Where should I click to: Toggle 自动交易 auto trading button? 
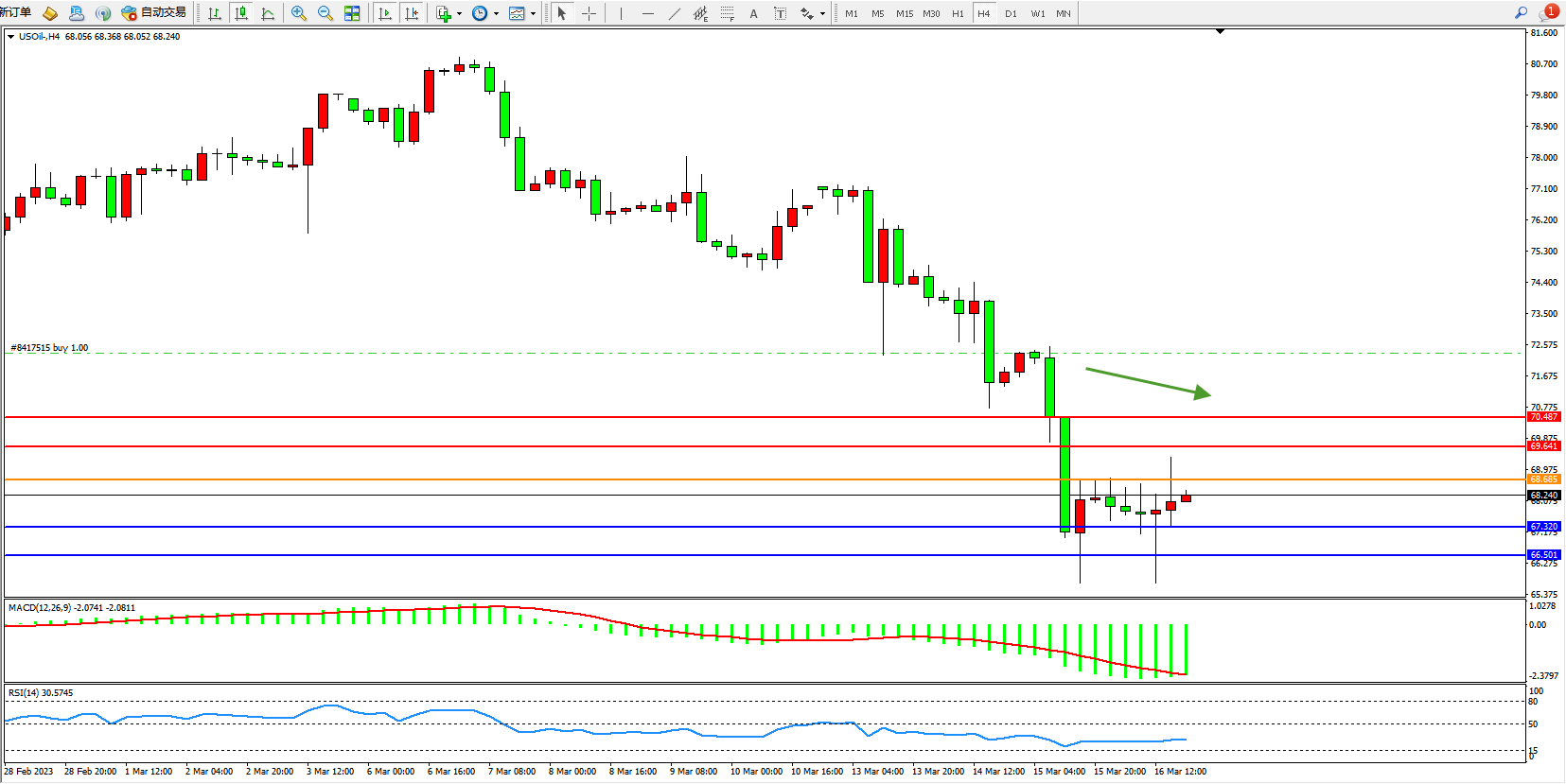coord(154,12)
